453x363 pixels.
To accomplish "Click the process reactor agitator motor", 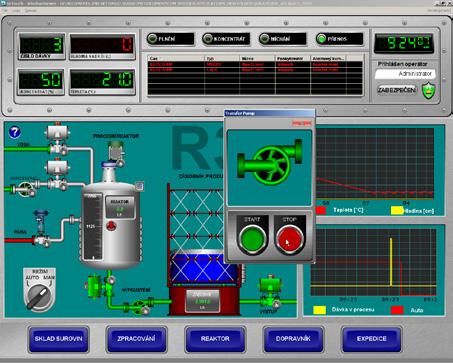I will (x=116, y=151).
